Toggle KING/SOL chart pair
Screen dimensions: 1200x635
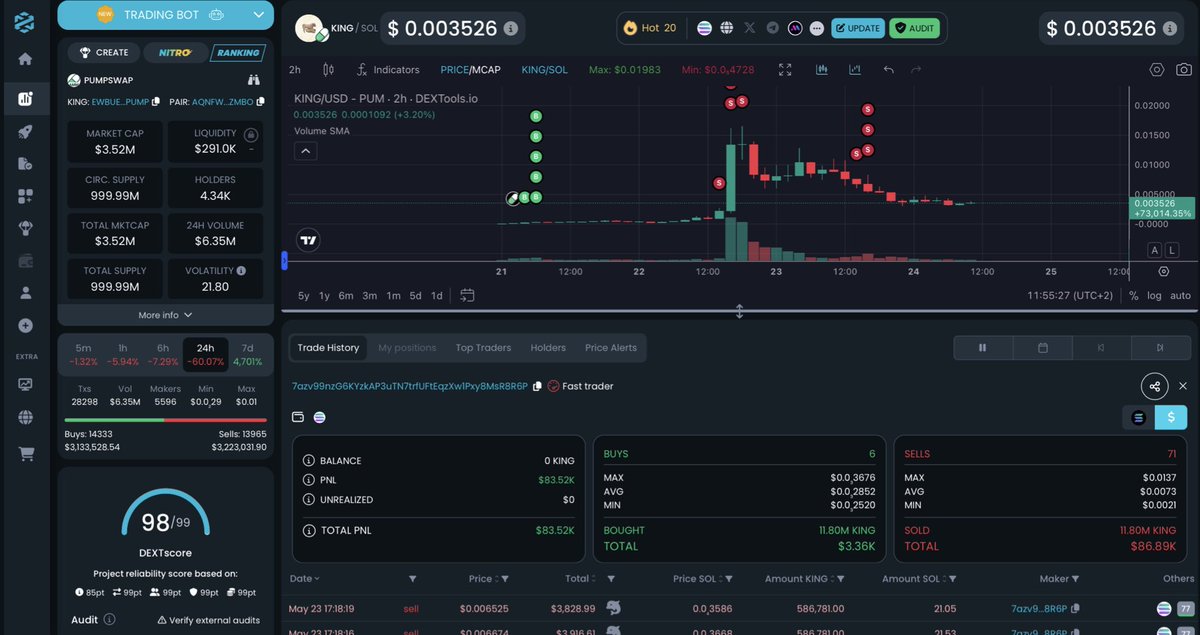(544, 70)
